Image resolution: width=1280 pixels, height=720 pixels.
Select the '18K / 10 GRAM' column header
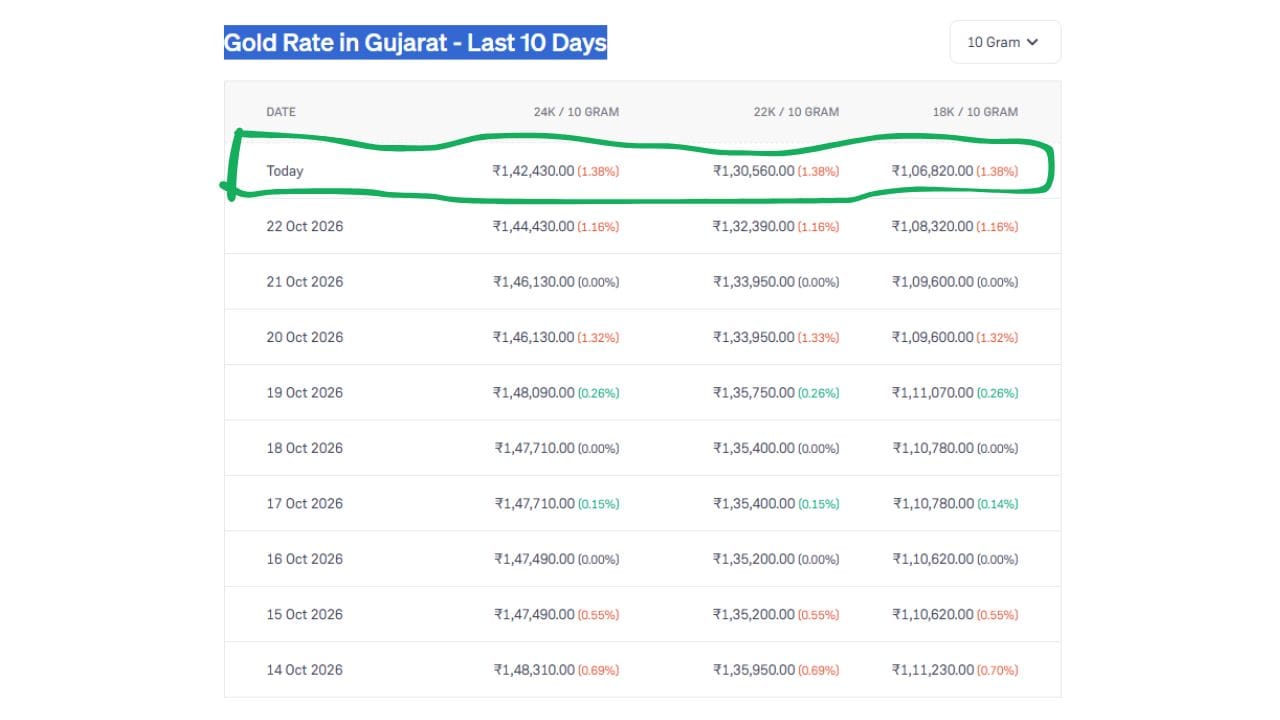click(975, 112)
